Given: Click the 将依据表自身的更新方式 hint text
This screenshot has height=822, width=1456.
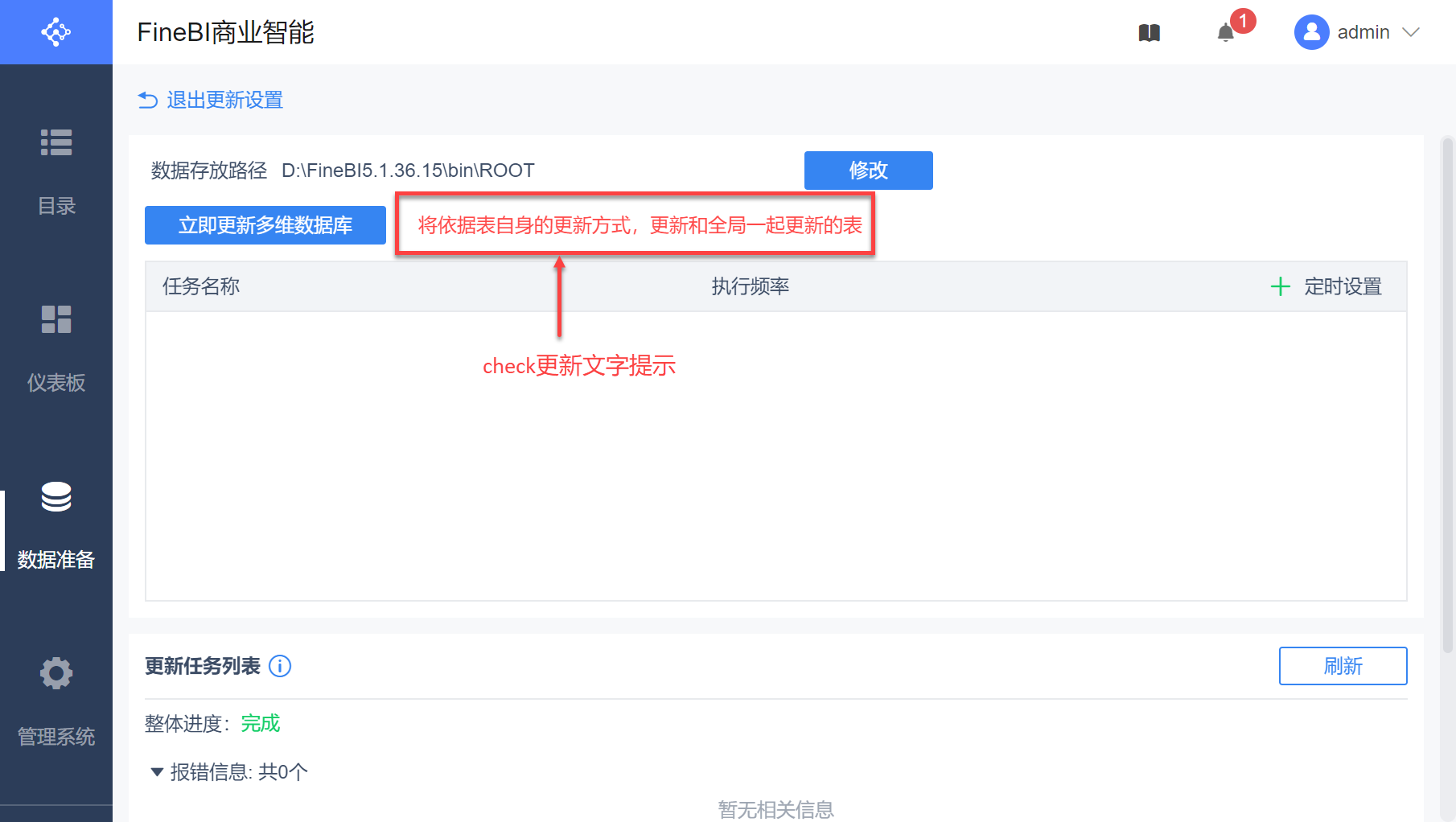Looking at the screenshot, I should pos(640,225).
